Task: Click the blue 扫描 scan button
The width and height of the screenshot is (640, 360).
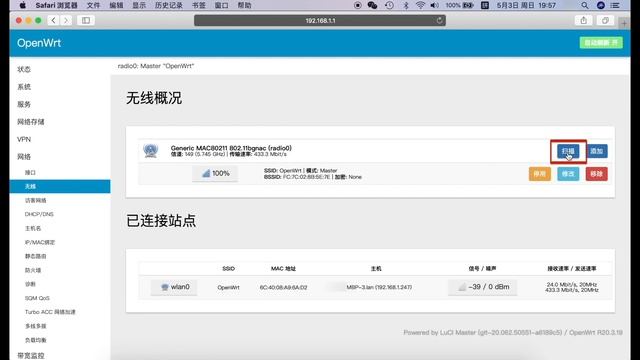Action: (568, 151)
